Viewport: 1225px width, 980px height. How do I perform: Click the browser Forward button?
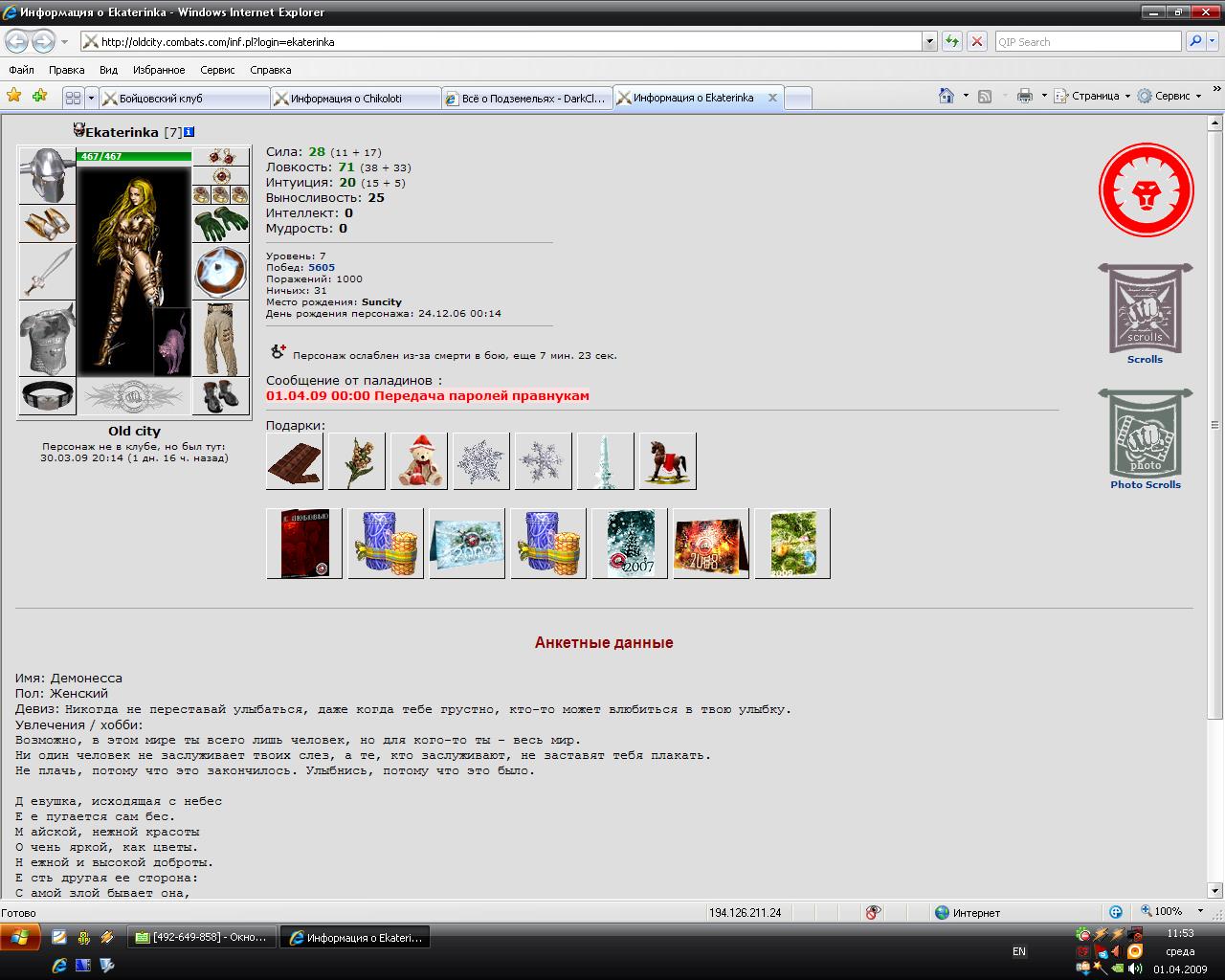[x=43, y=41]
